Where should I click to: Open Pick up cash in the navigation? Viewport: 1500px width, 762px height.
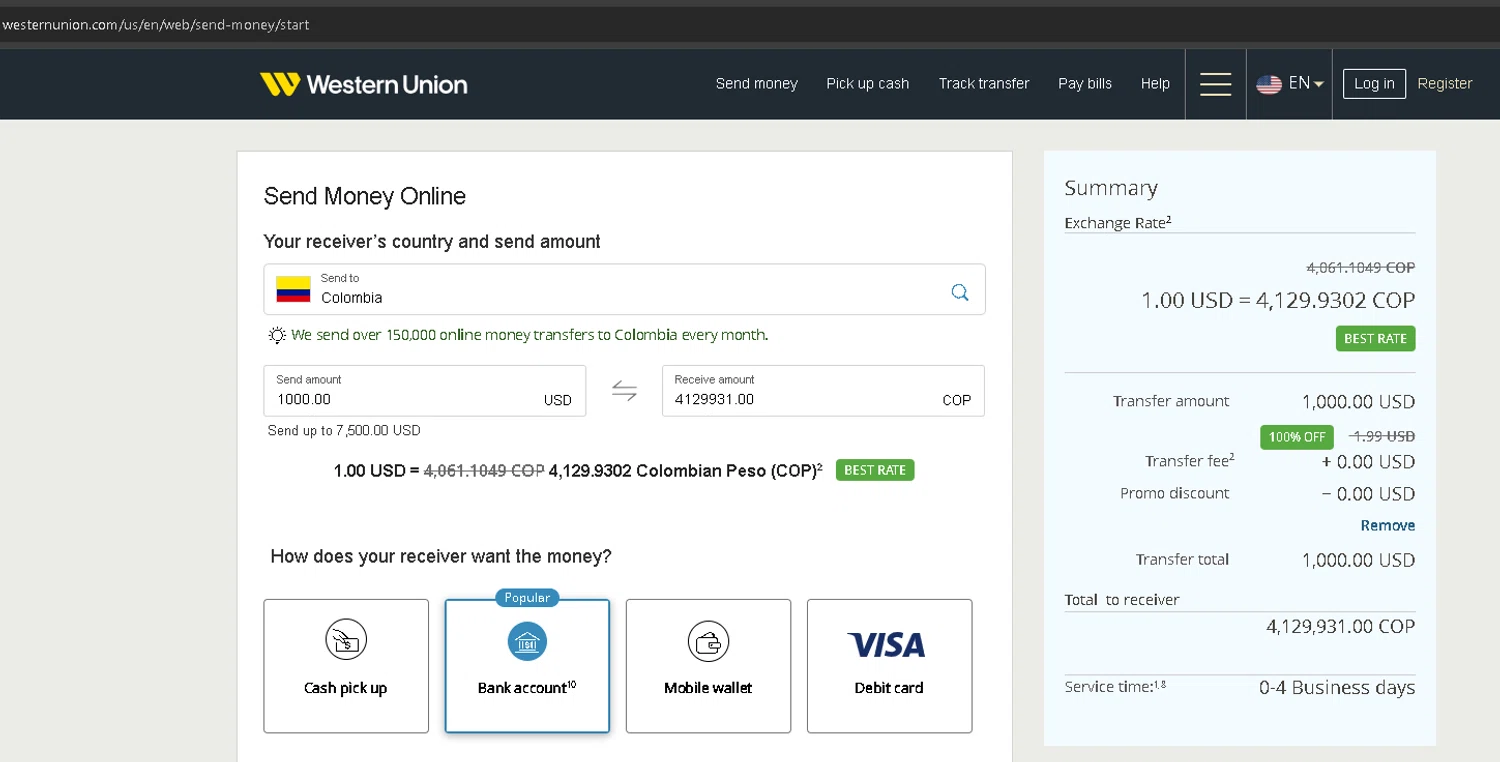click(868, 84)
